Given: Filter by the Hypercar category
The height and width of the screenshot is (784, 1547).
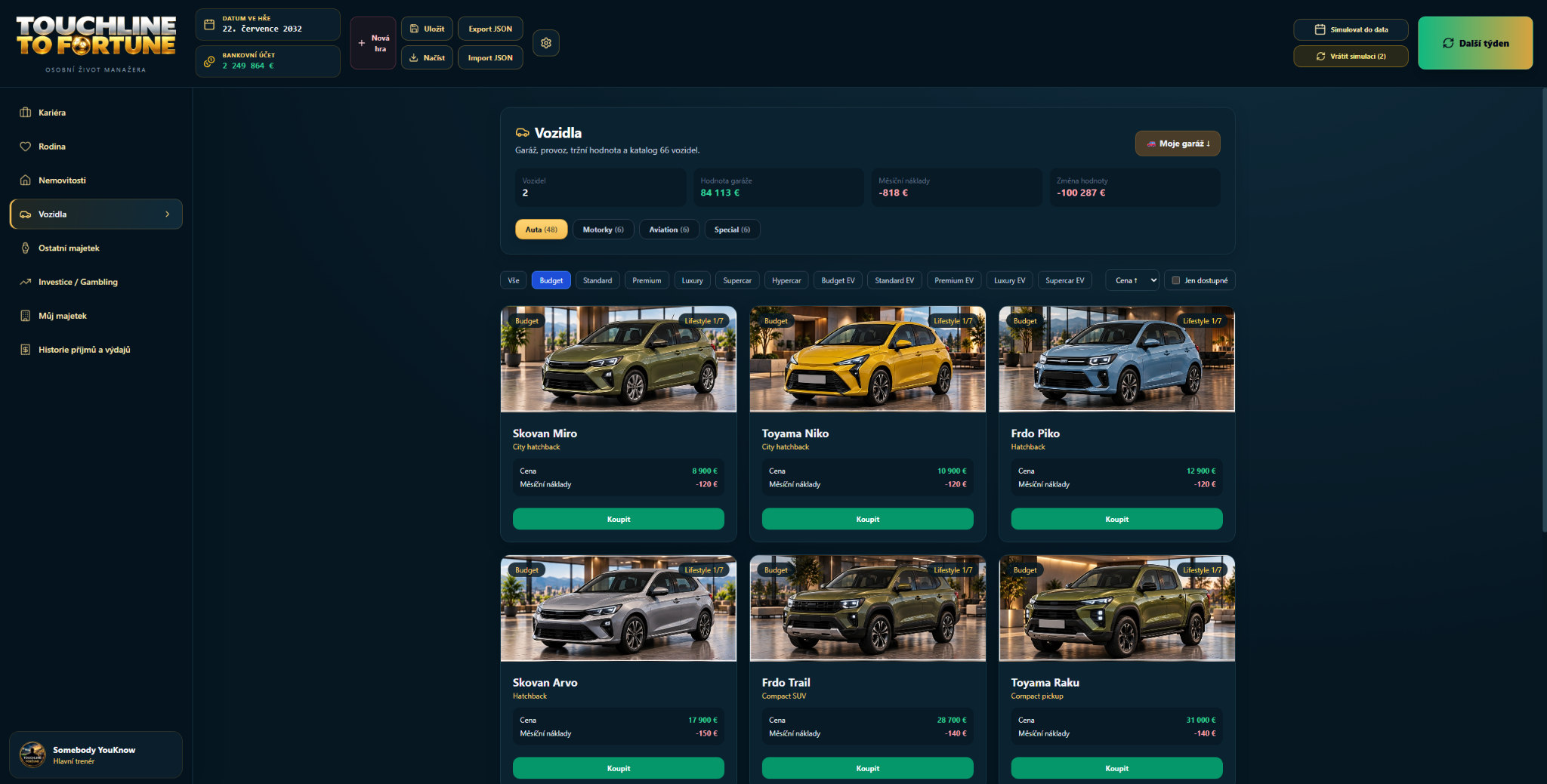Looking at the screenshot, I should pyautogui.click(x=786, y=280).
